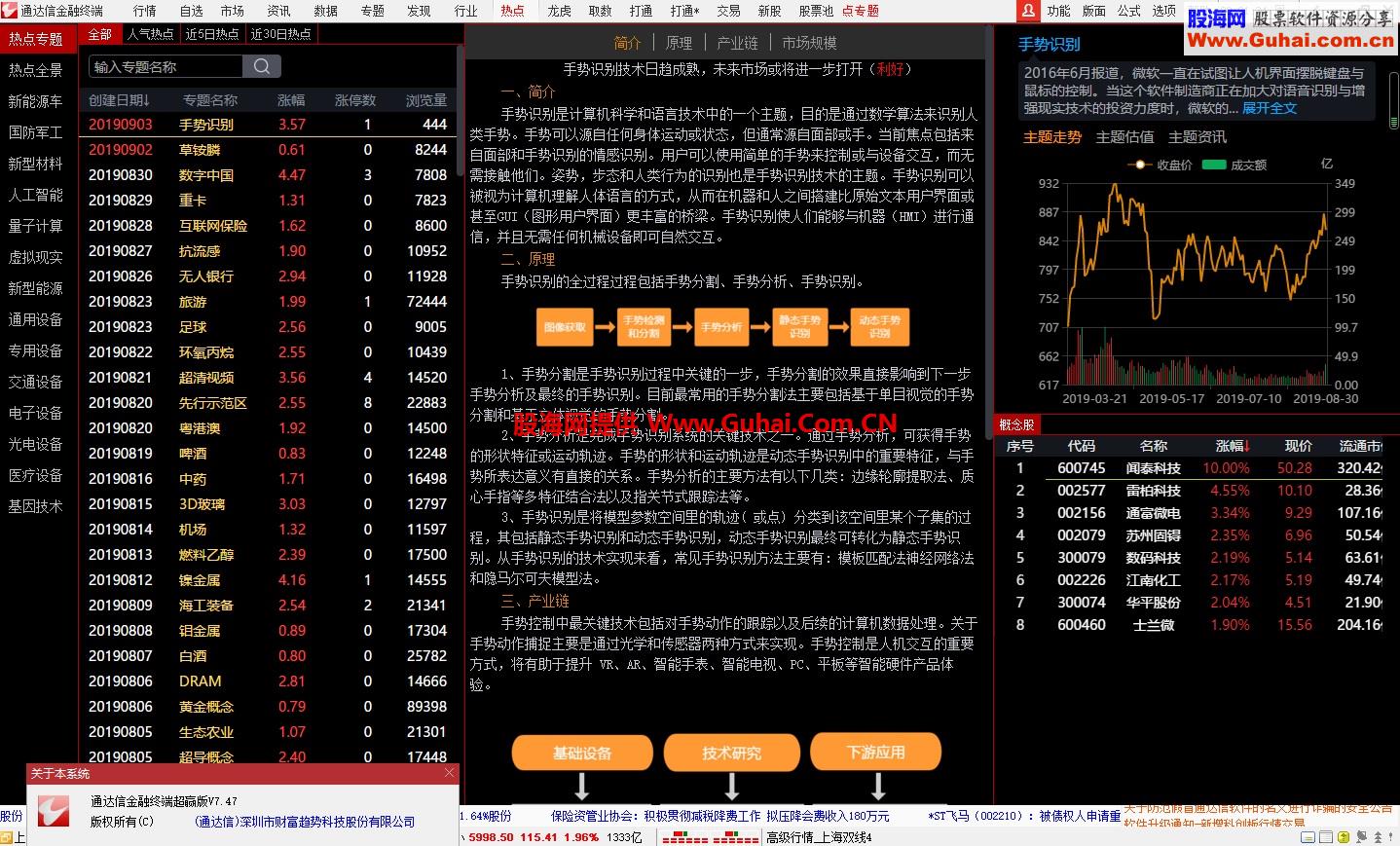Click 展开全文 to expand the description

[1270, 108]
